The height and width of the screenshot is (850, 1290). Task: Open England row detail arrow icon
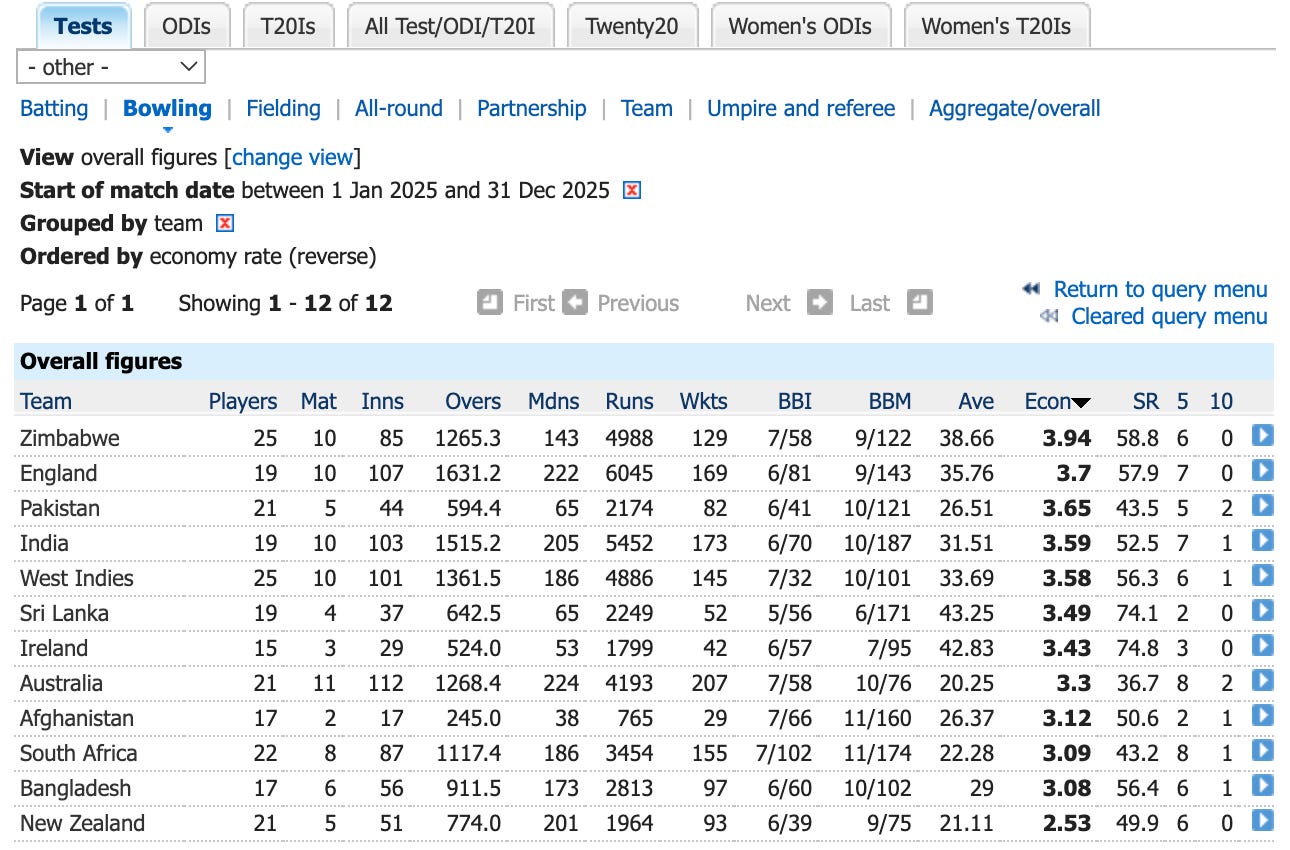point(1263,471)
